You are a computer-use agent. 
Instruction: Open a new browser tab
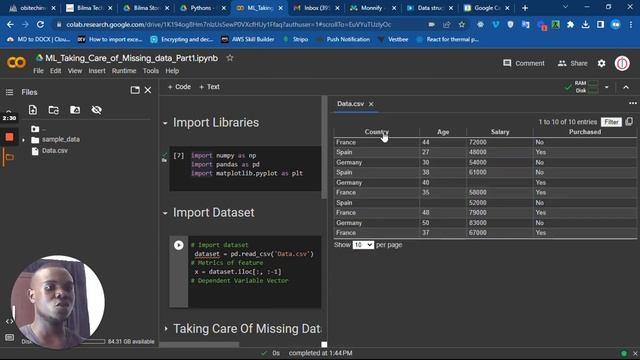(525, 8)
